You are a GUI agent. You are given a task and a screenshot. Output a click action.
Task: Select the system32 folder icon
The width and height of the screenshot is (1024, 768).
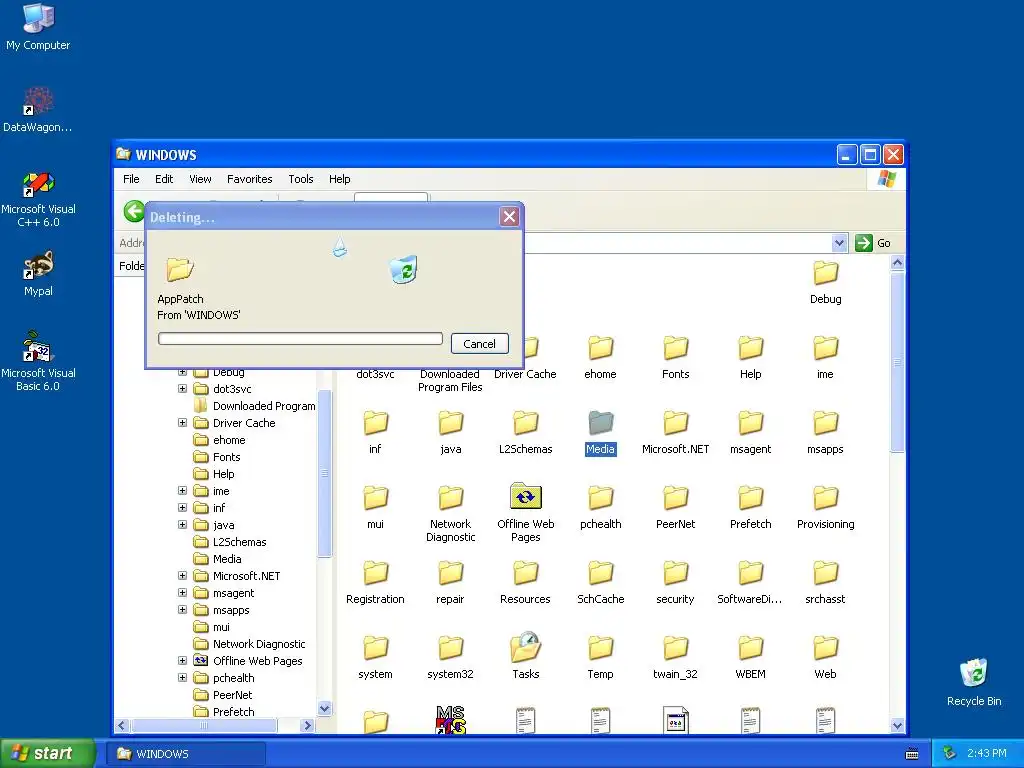click(x=451, y=657)
